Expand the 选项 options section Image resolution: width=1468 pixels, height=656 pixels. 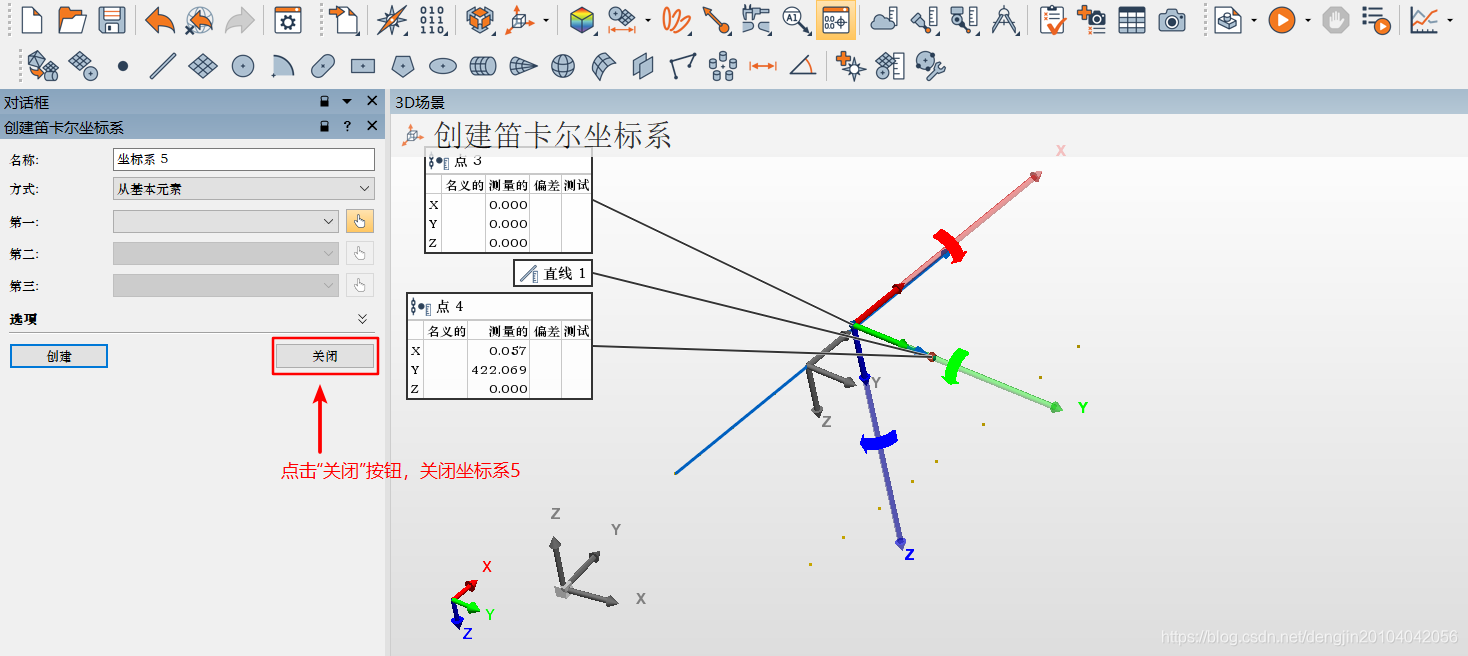[363, 319]
